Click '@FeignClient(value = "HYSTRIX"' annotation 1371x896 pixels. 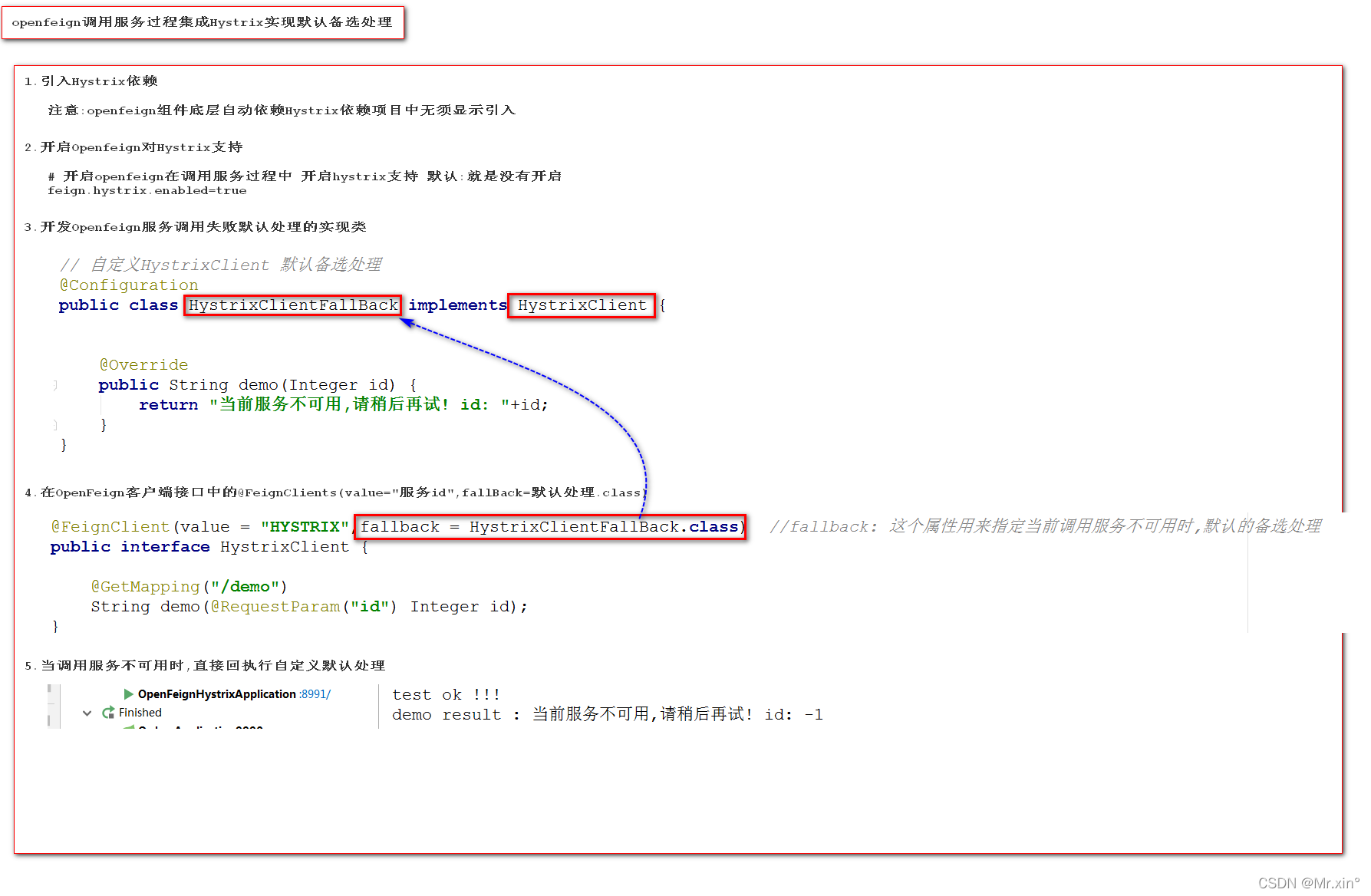click(x=199, y=527)
